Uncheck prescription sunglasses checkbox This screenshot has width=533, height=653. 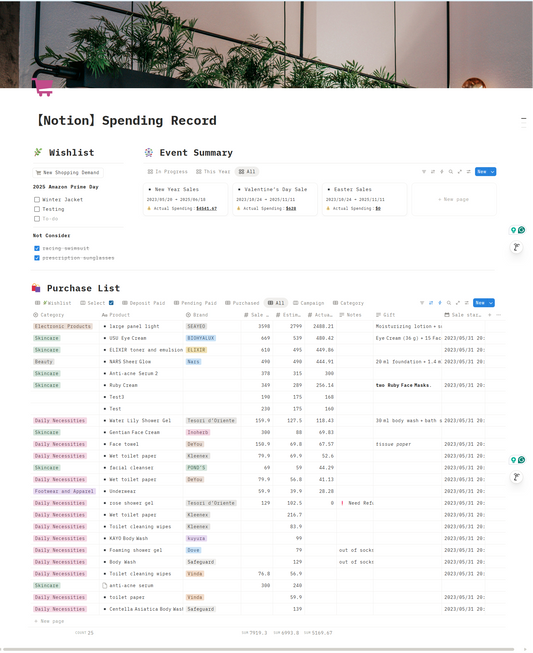click(x=37, y=258)
